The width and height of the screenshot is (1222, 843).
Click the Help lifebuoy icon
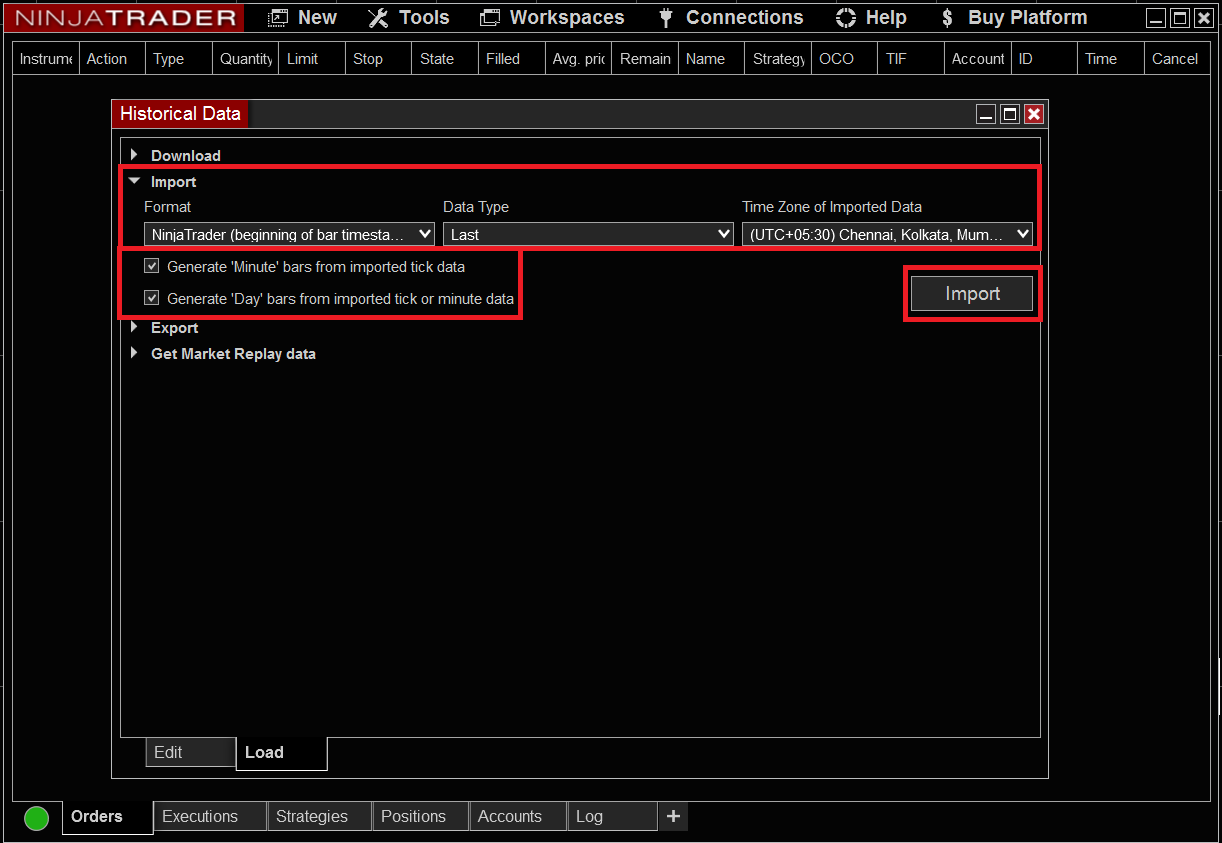pos(846,18)
